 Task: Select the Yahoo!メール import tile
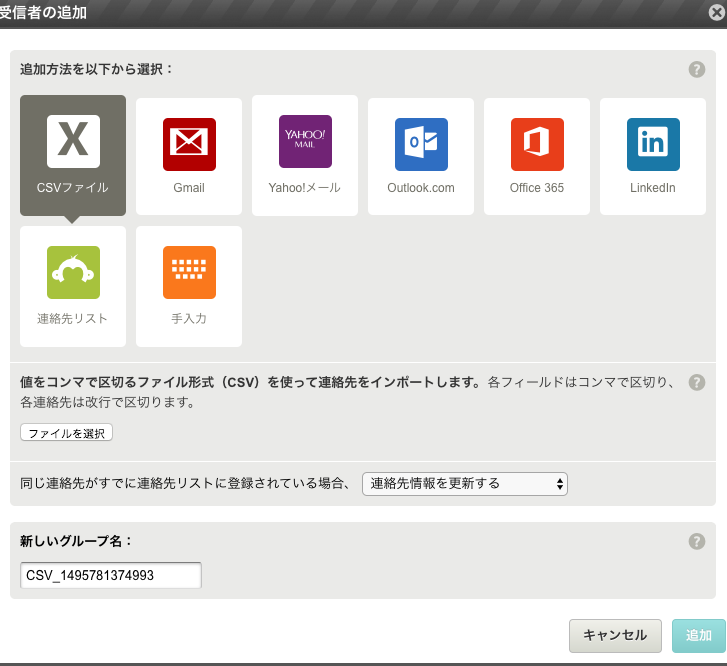pos(305,155)
